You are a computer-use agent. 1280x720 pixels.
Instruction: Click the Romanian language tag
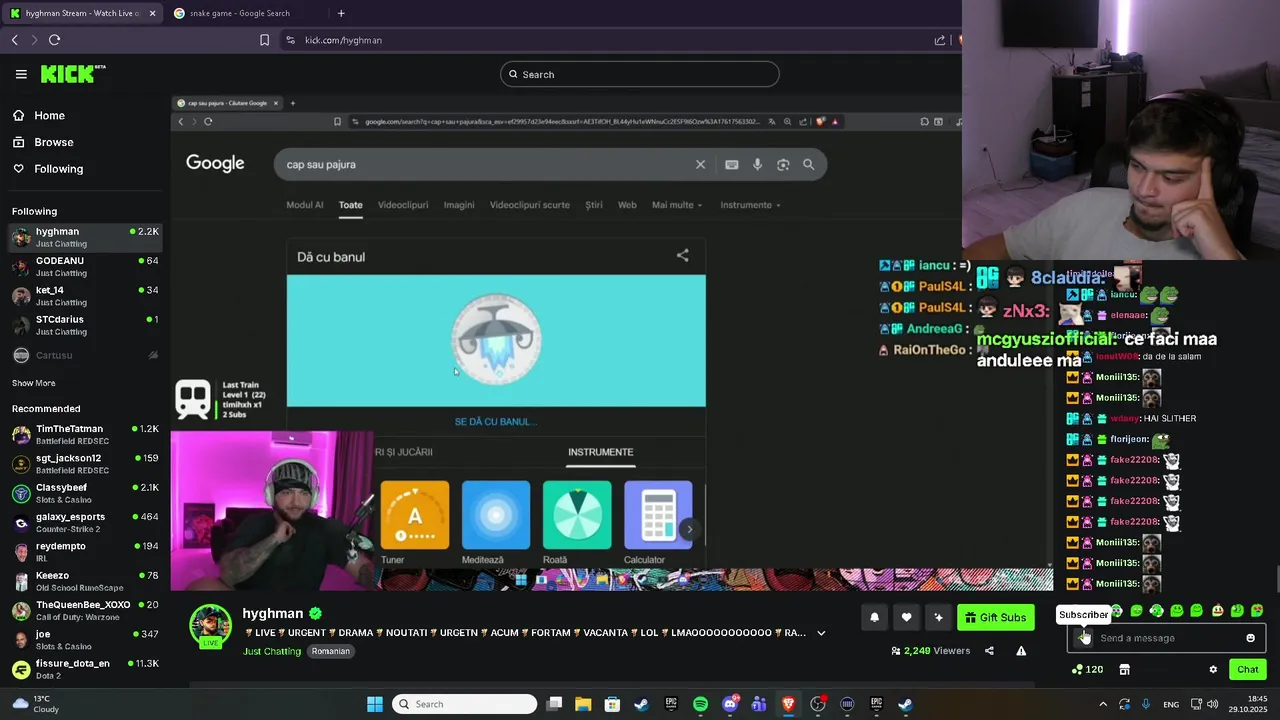point(330,651)
